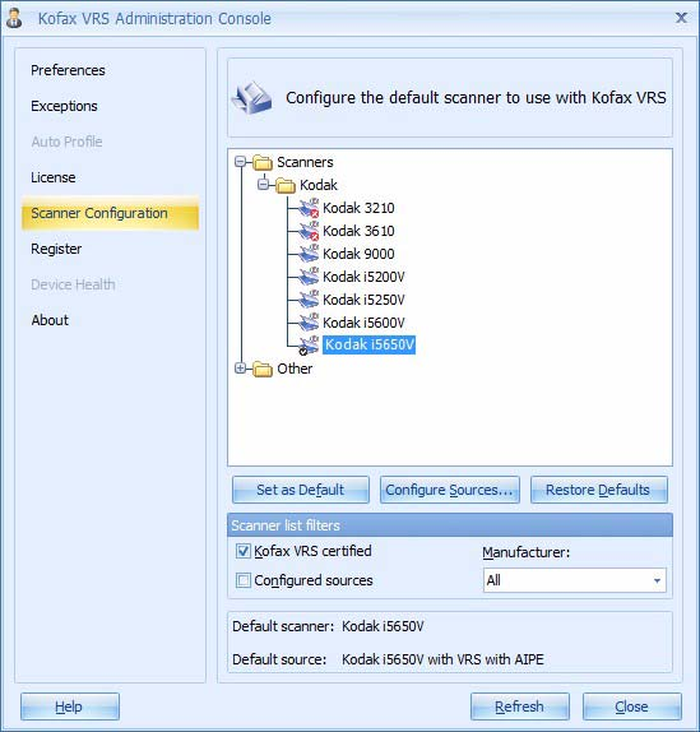Select the Kodak 9000 tree label
Image resolution: width=700 pixels, height=732 pixels.
(359, 253)
